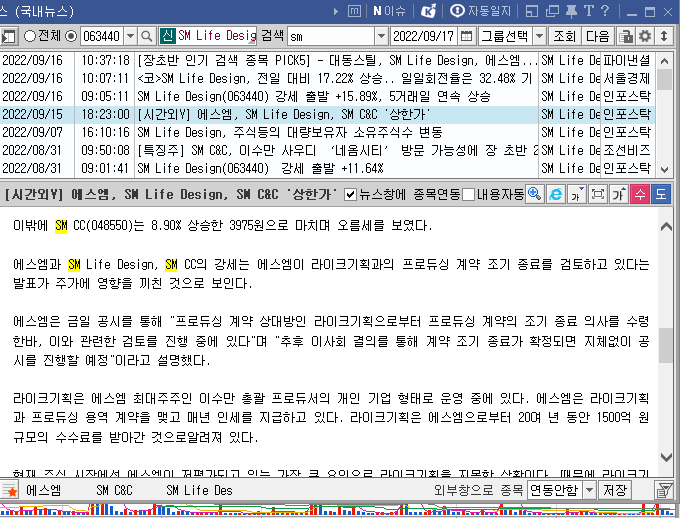Click the window layout icon in title bar
Screen dimensions: 680x518
pos(532,11)
